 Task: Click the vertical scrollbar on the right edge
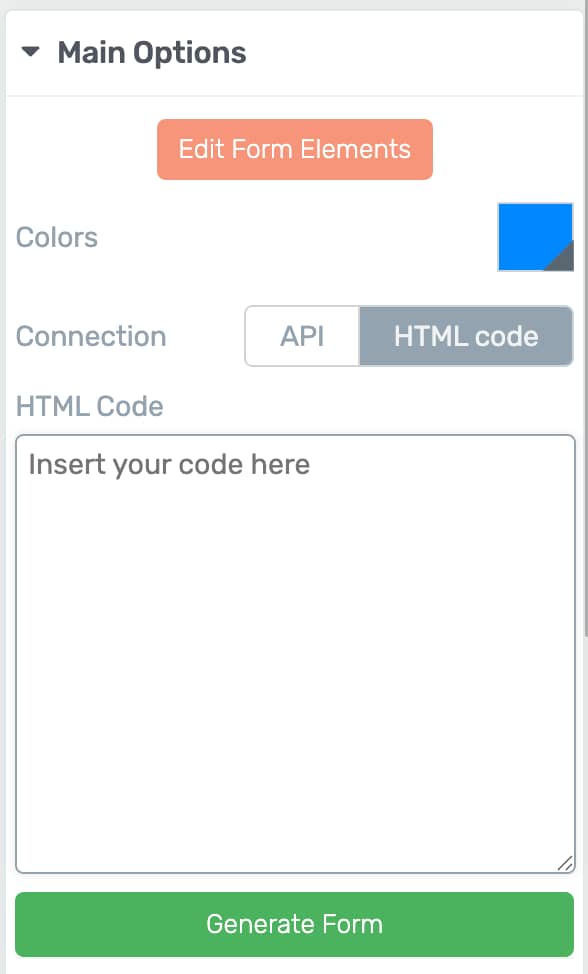pos(586,323)
